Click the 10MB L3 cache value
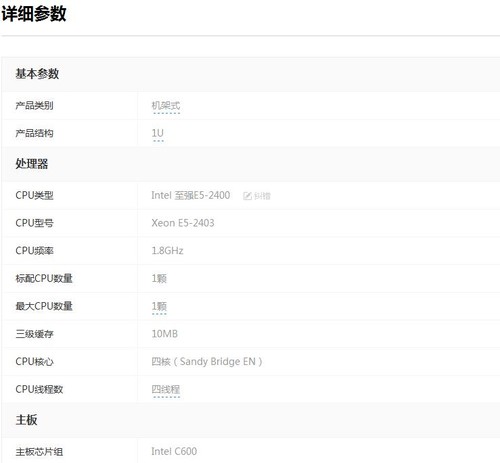Image resolution: width=500 pixels, height=463 pixels. click(x=165, y=334)
